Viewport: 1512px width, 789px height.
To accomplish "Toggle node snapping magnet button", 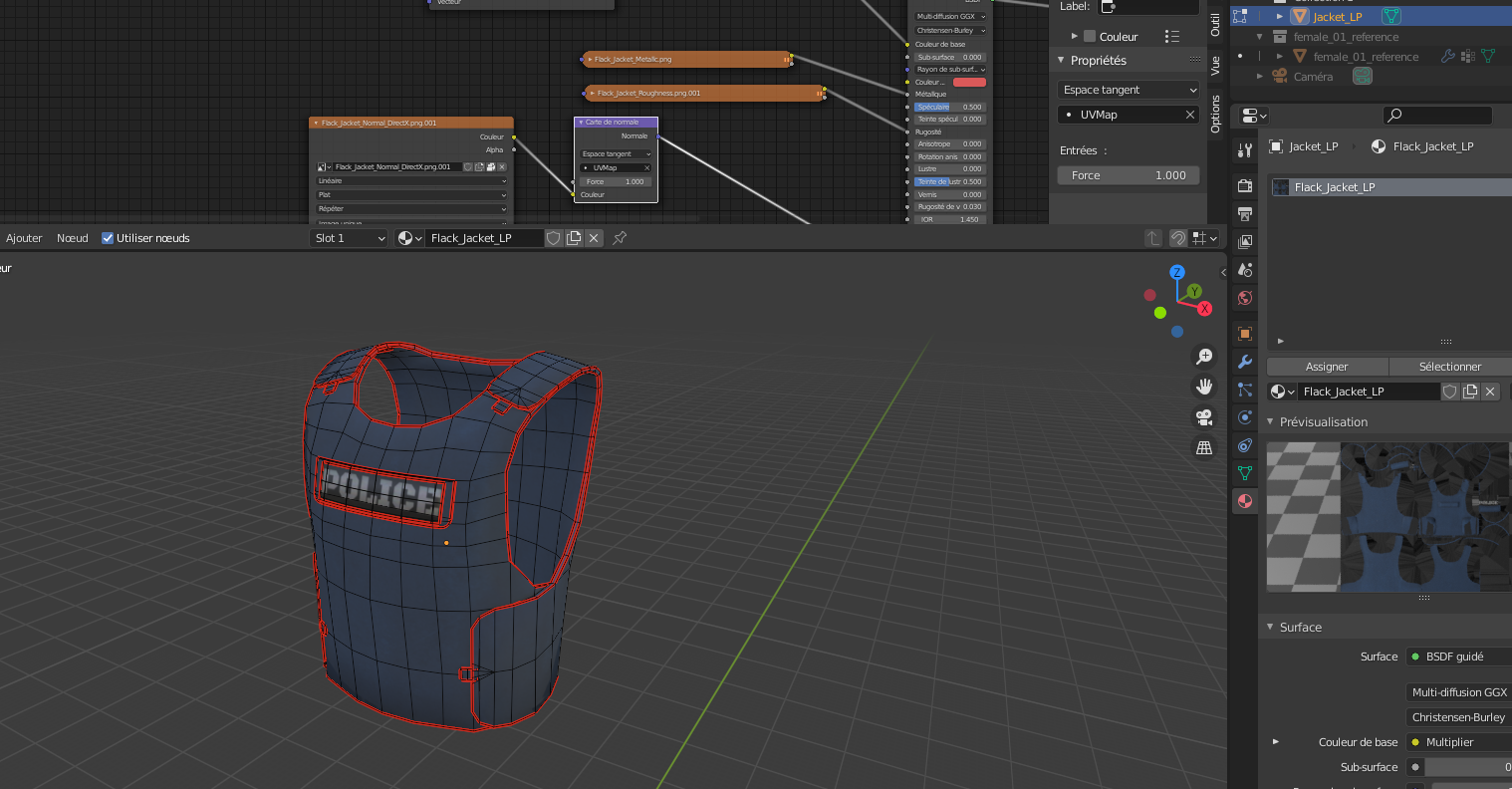I will coord(1178,238).
